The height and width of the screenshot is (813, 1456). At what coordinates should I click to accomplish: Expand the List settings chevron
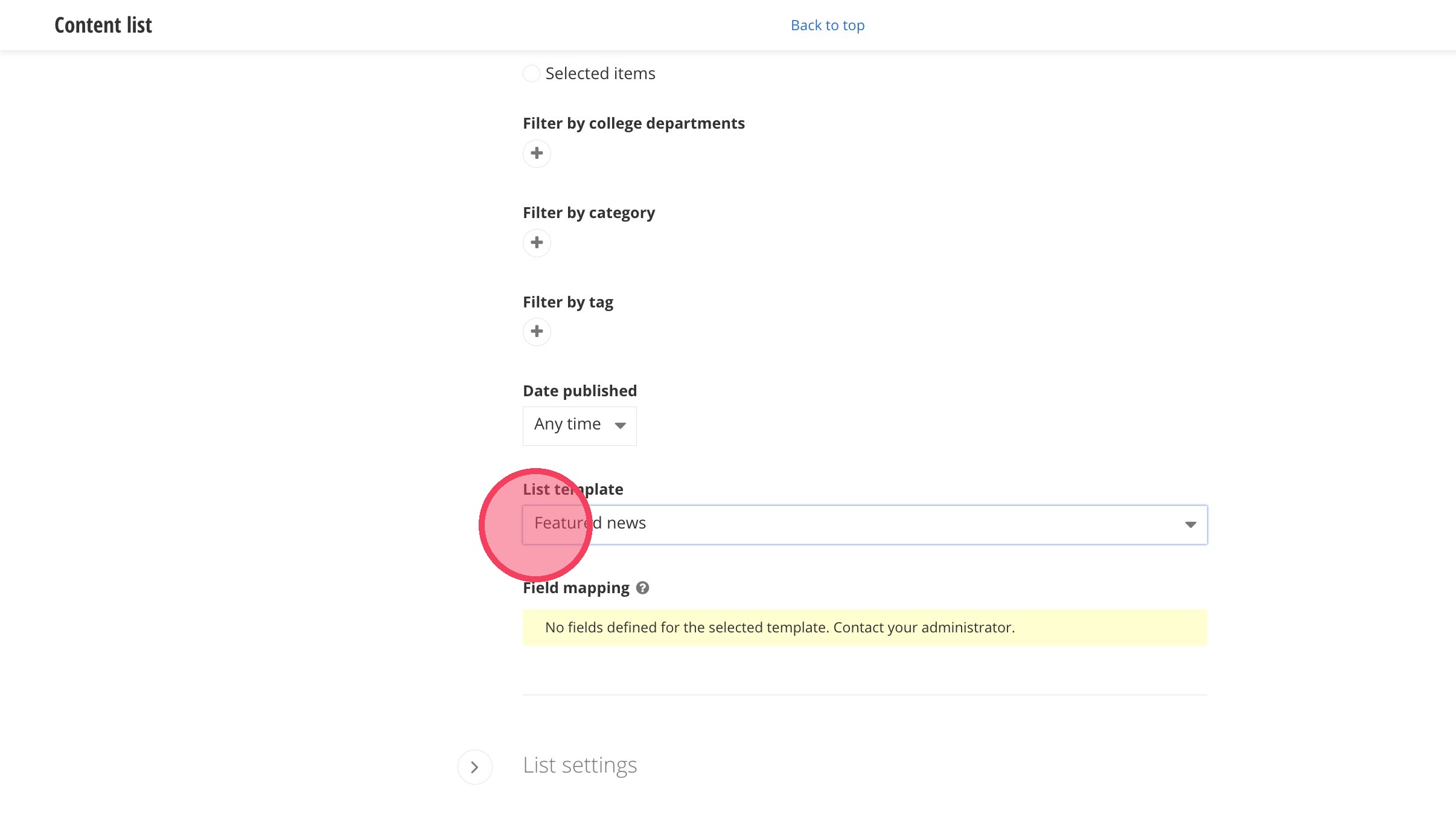tap(474, 767)
